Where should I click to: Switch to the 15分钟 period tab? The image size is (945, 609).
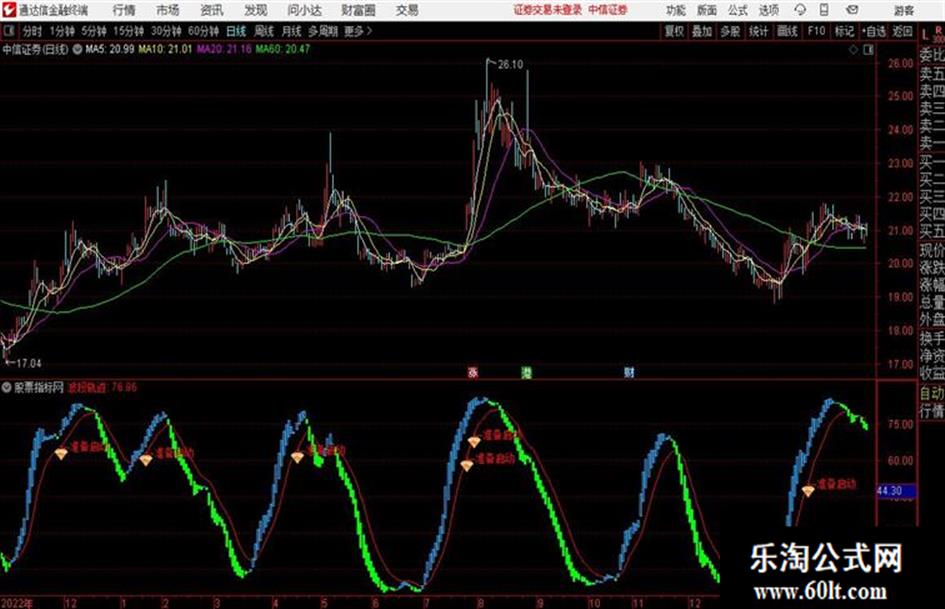point(129,31)
